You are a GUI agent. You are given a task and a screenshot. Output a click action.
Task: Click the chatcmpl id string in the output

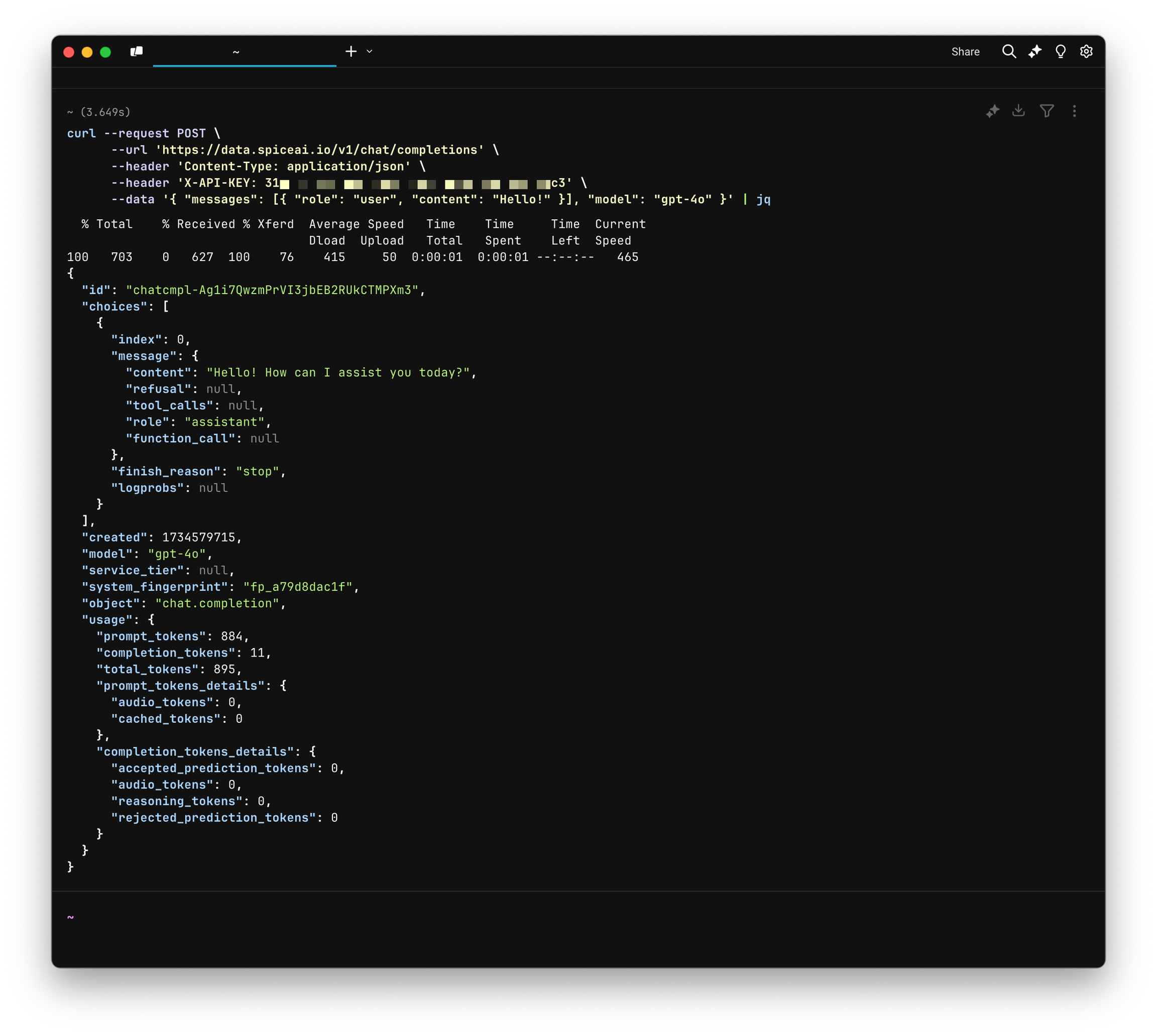pos(272,290)
